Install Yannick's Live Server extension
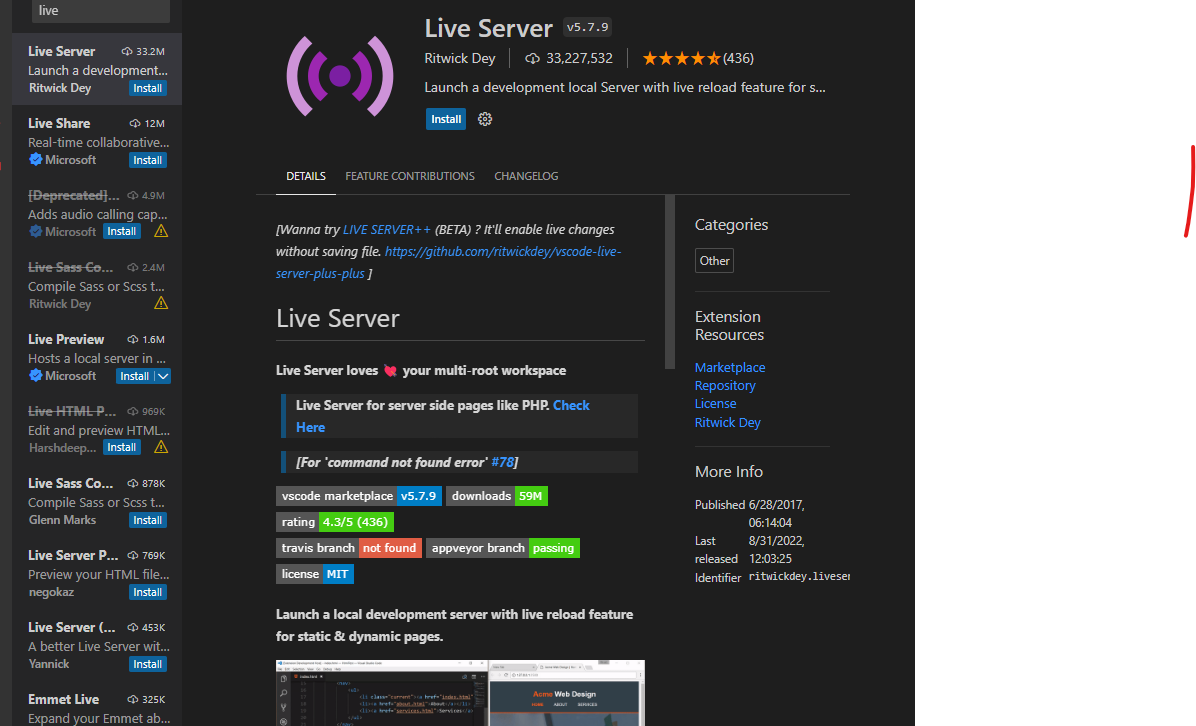Image resolution: width=1196 pixels, height=726 pixels. click(147, 664)
